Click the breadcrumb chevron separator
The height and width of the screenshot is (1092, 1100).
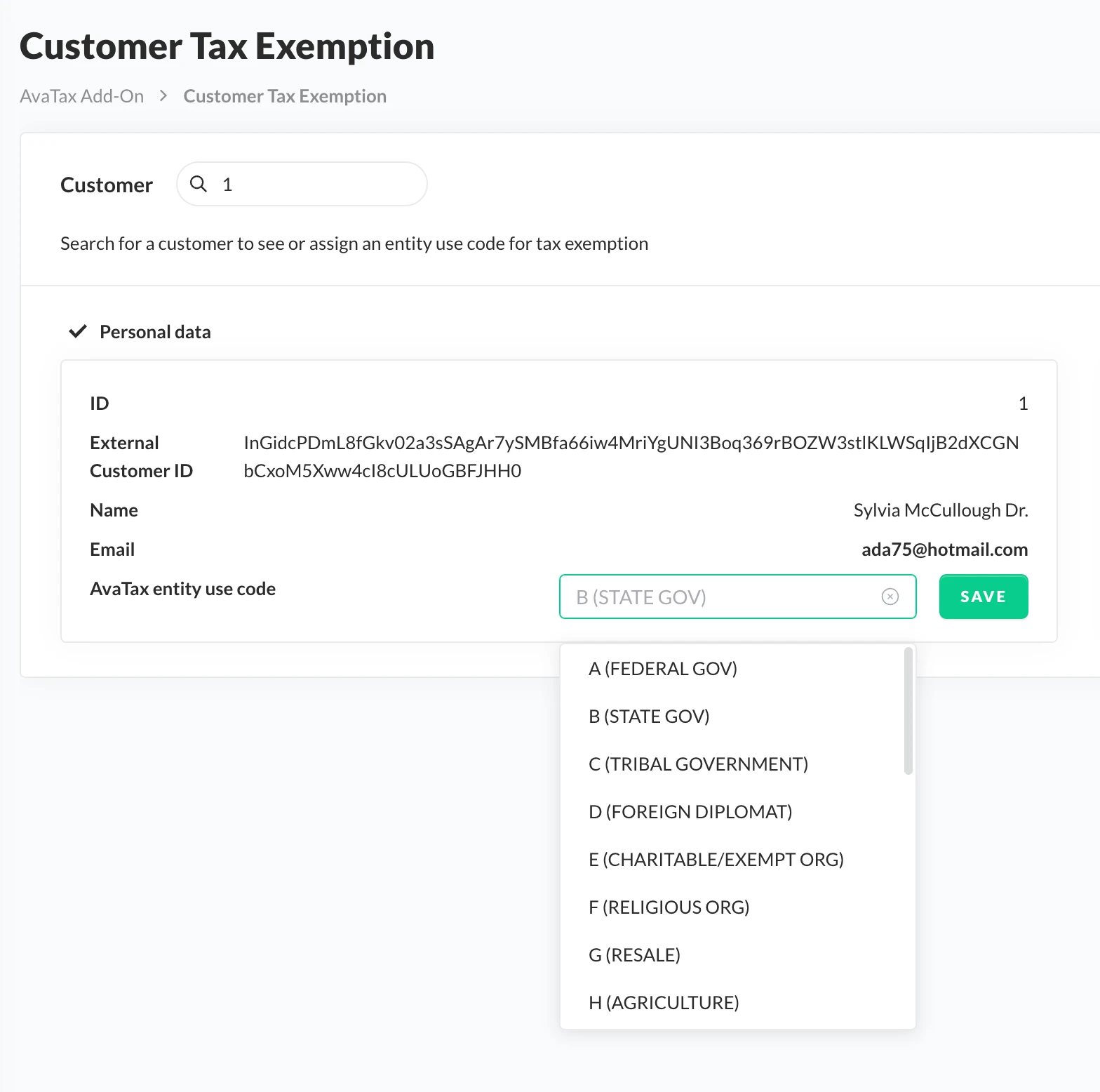[163, 95]
